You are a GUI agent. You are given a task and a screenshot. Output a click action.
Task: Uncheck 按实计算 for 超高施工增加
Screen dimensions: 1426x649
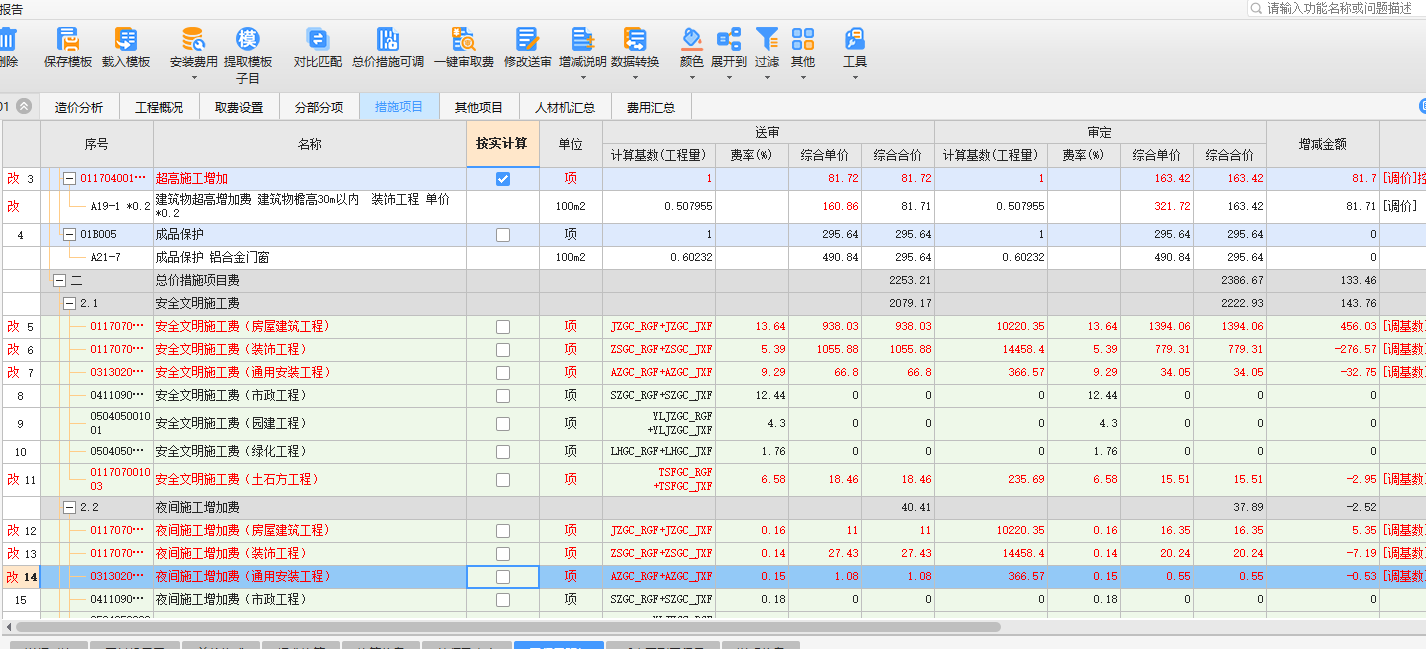503,179
